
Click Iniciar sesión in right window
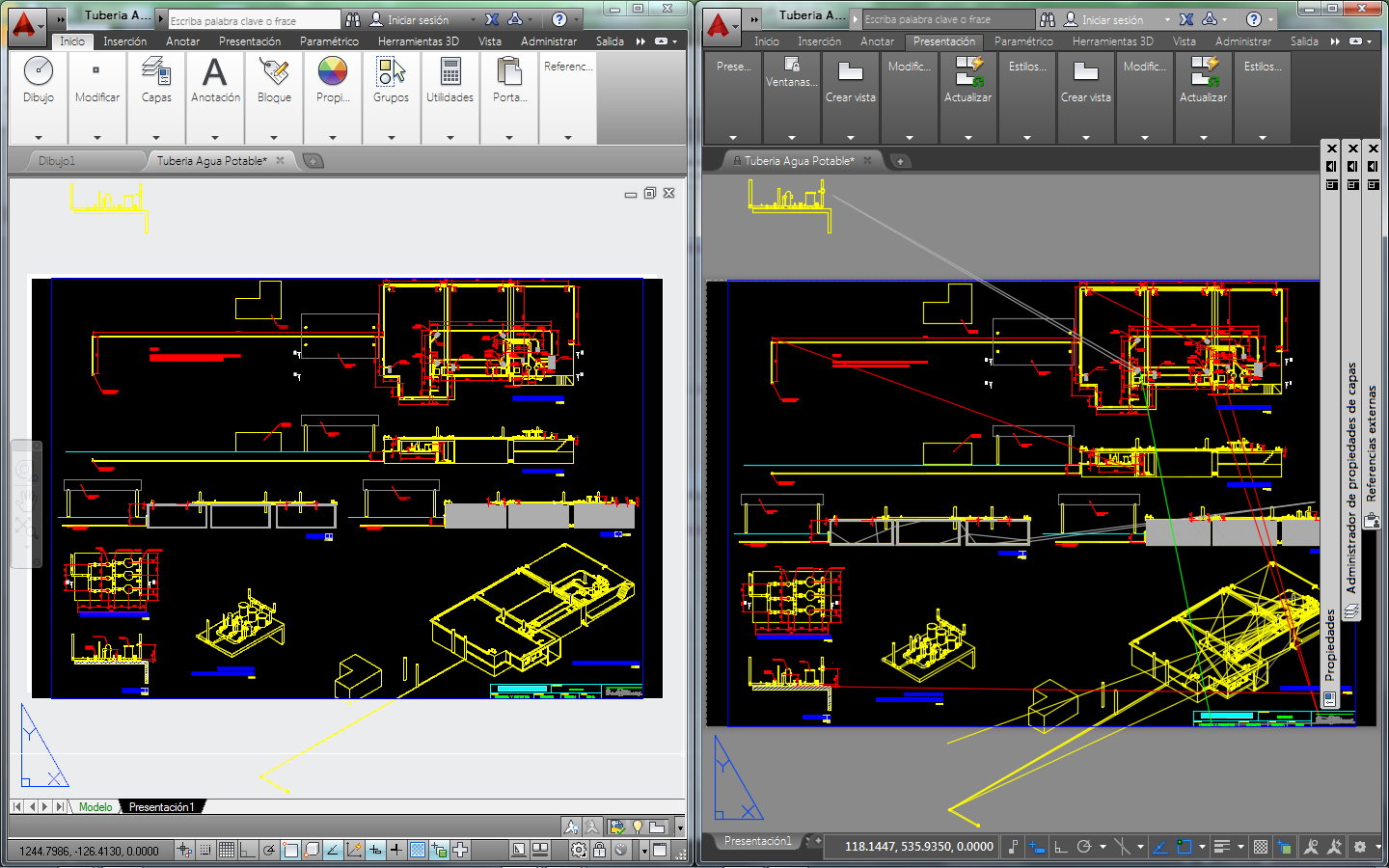tap(1112, 20)
